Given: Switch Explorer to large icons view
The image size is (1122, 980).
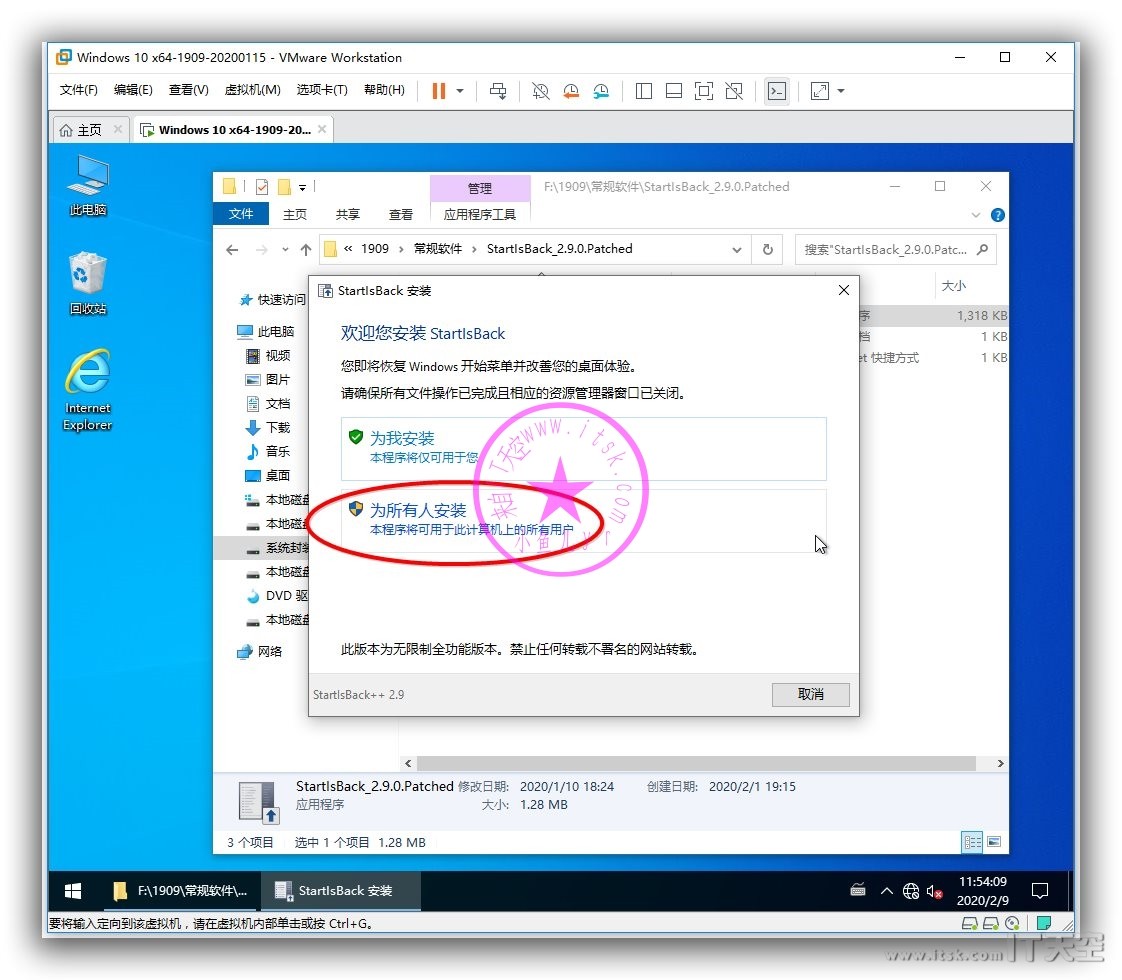Looking at the screenshot, I should pyautogui.click(x=994, y=842).
